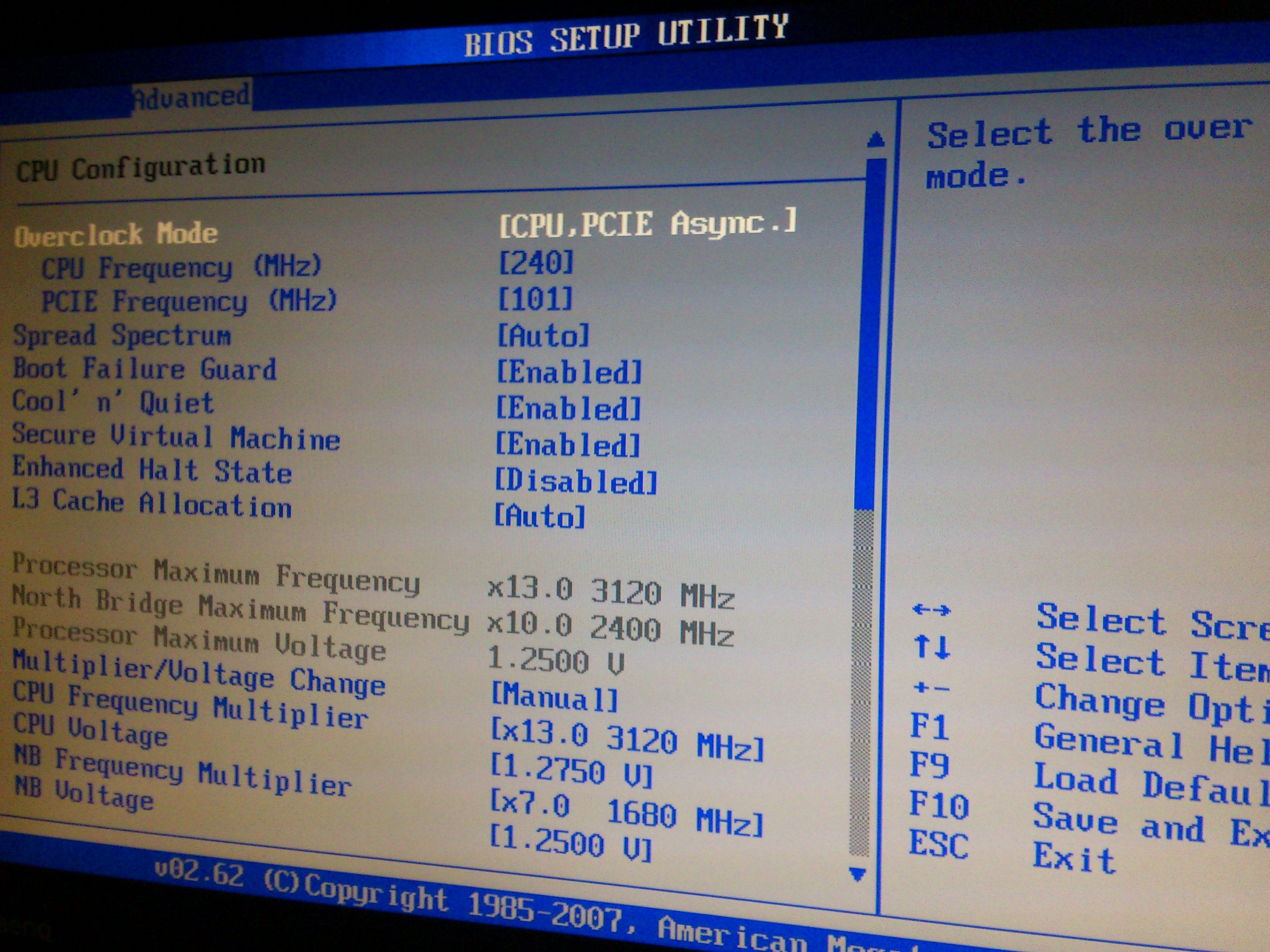The width and height of the screenshot is (1270, 952).
Task: Click the CPU Frequency 240 value field
Action: [x=536, y=263]
